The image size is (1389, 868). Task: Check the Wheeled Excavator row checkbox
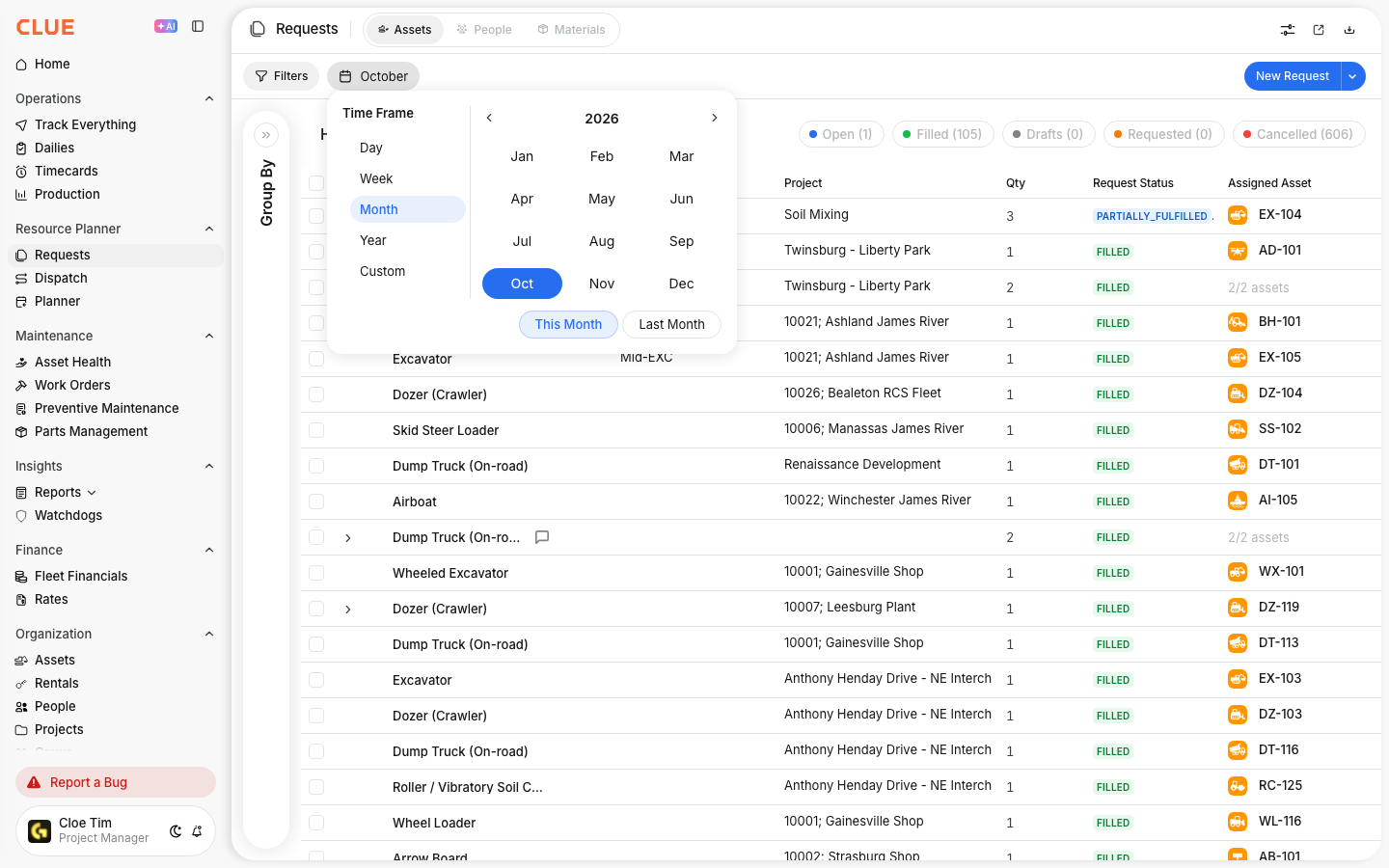[316, 573]
